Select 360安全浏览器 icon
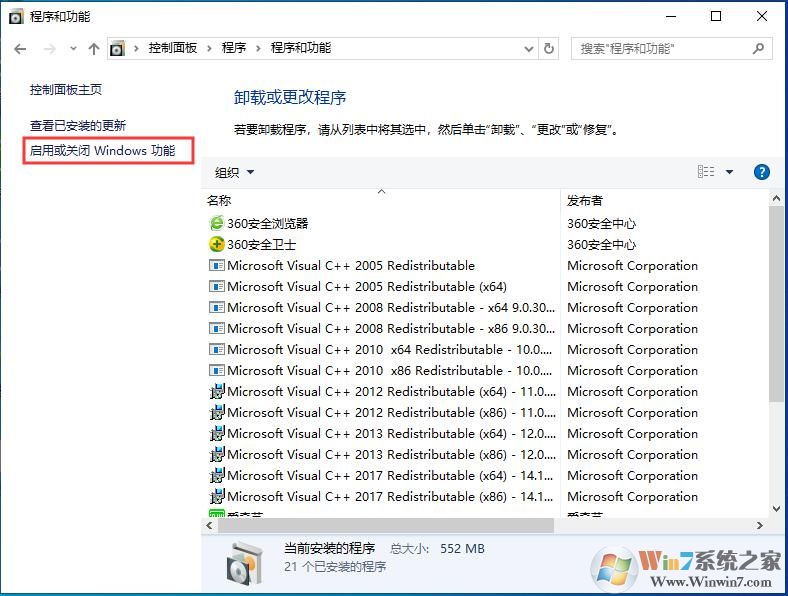Screen dimensions: 788x596 point(216,223)
